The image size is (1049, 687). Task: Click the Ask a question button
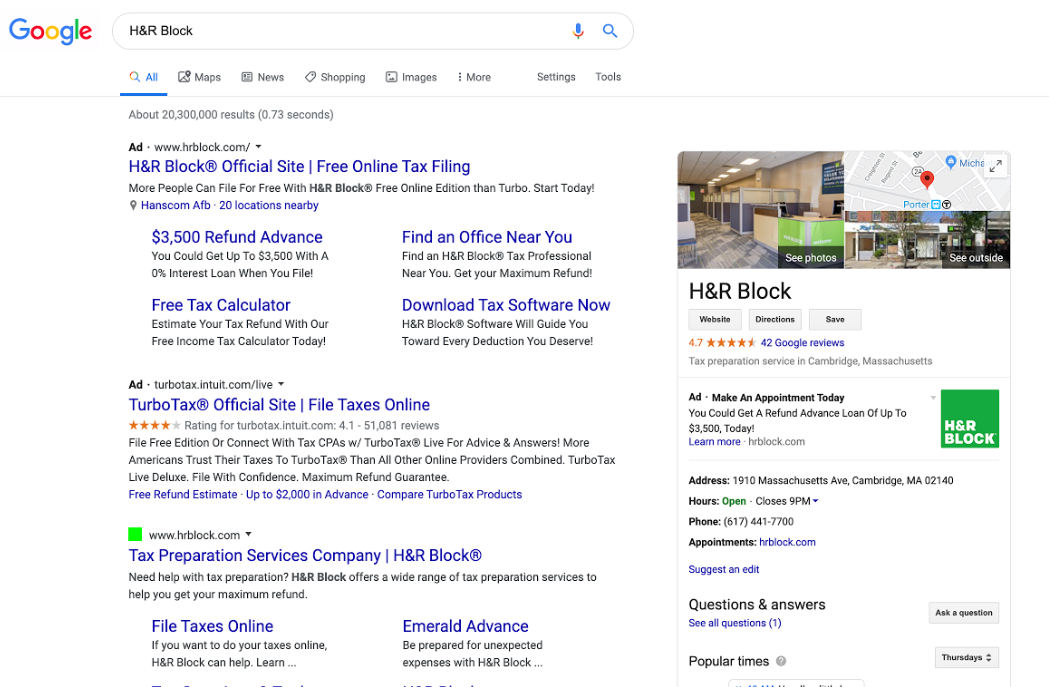point(963,613)
